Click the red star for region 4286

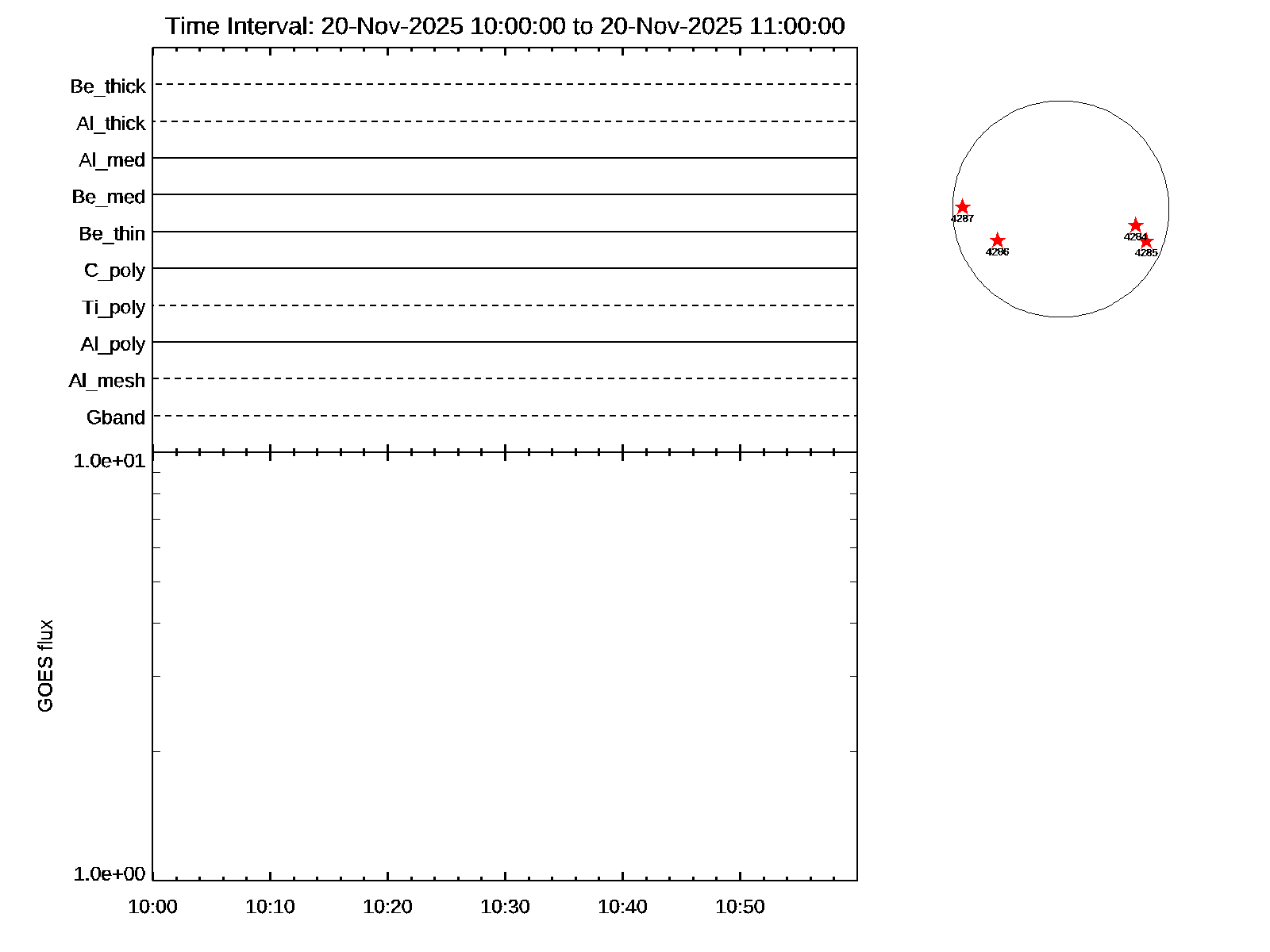tap(998, 240)
